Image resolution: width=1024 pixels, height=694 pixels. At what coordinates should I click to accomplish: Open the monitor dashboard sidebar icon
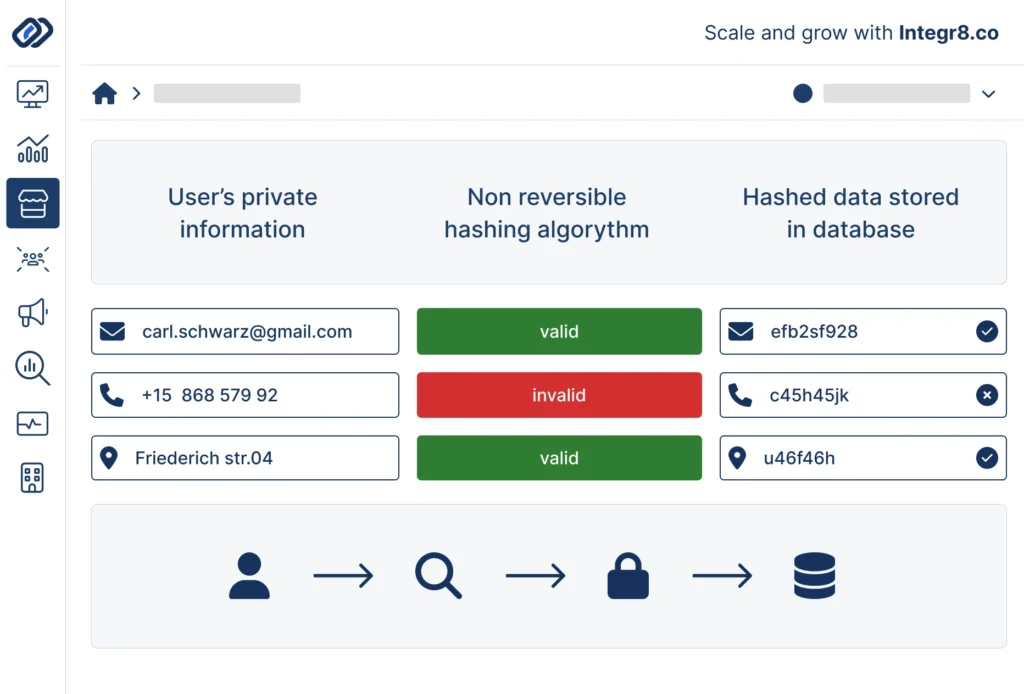[x=33, y=95]
